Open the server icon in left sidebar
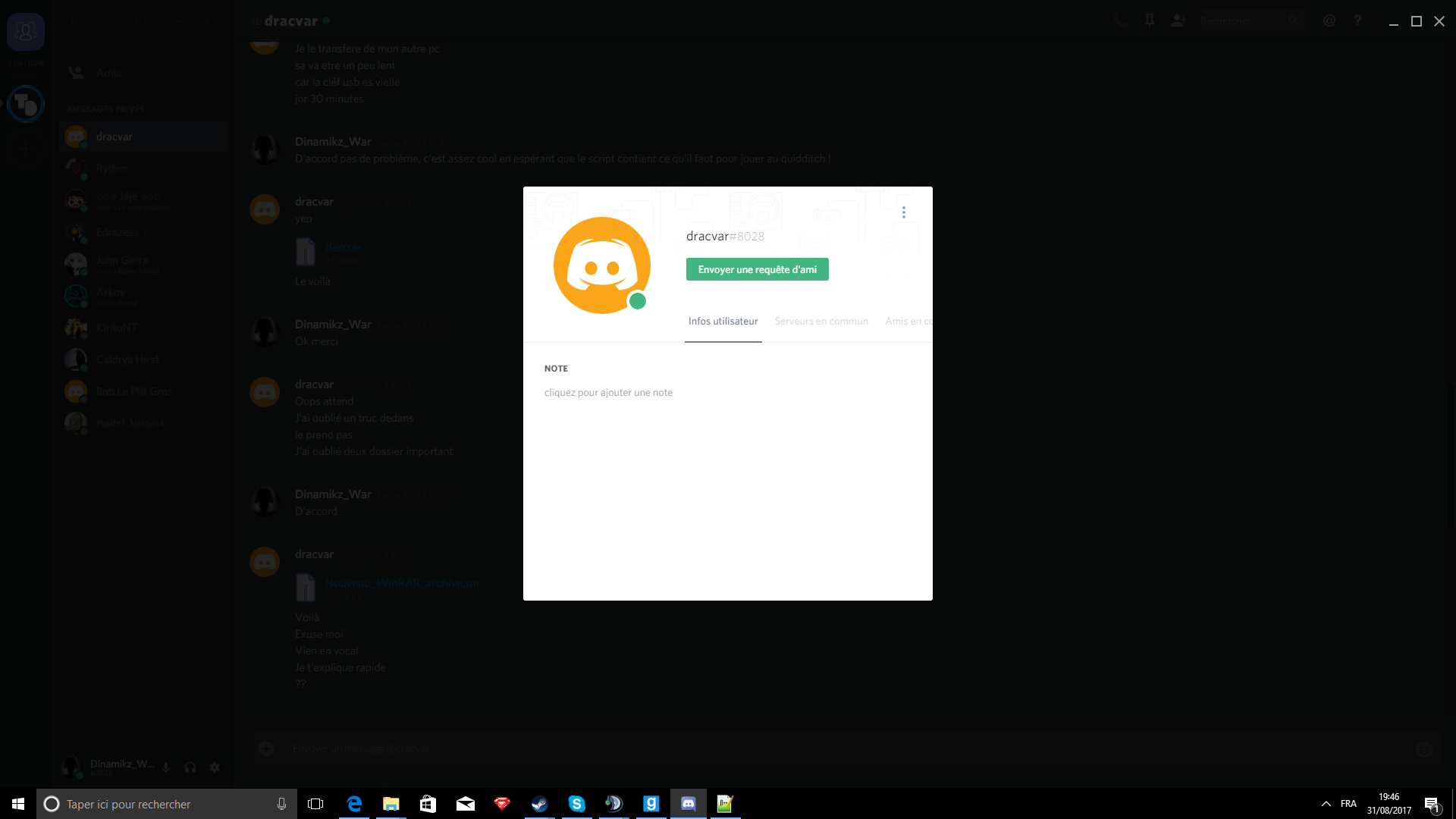The width and height of the screenshot is (1456, 819). [x=26, y=104]
